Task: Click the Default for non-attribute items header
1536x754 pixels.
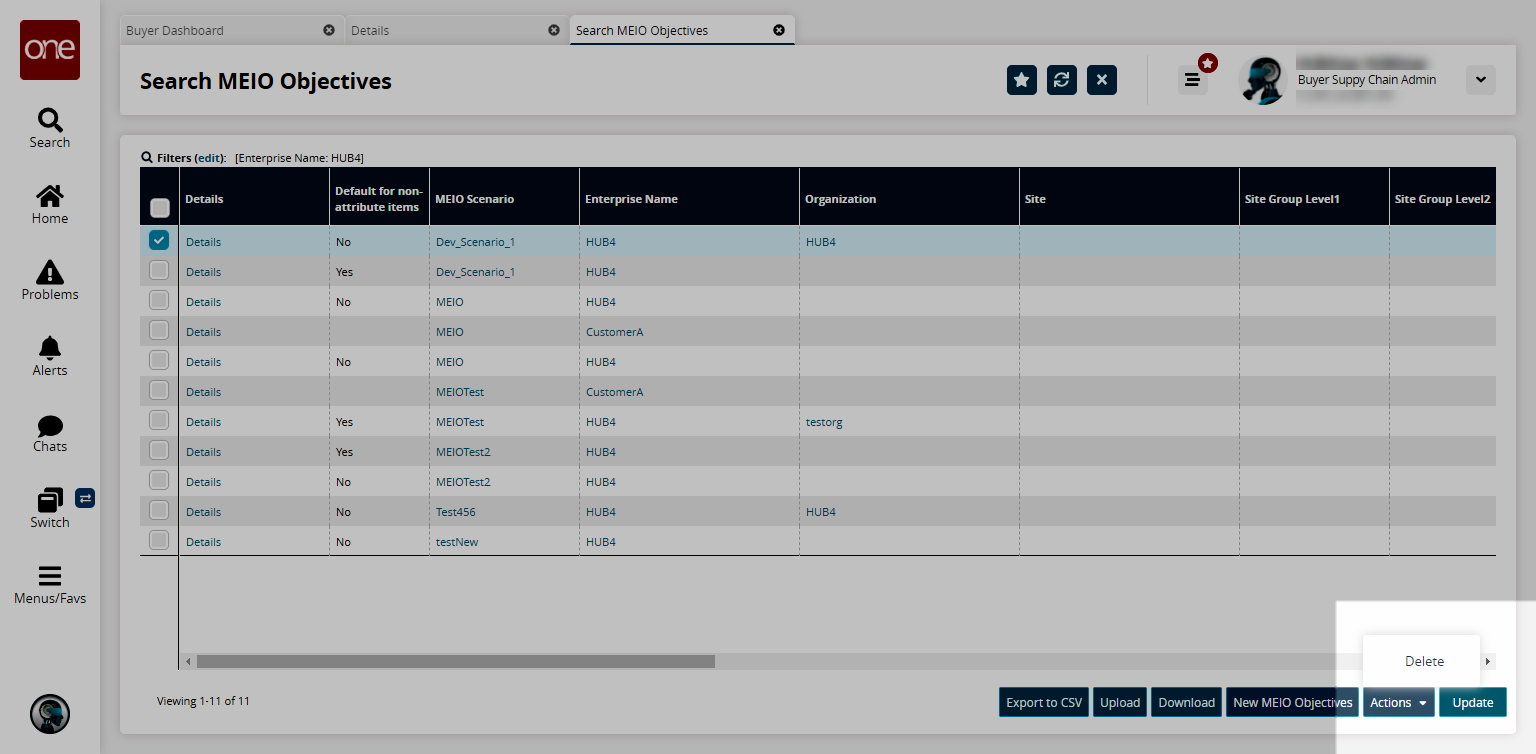Action: [379, 198]
